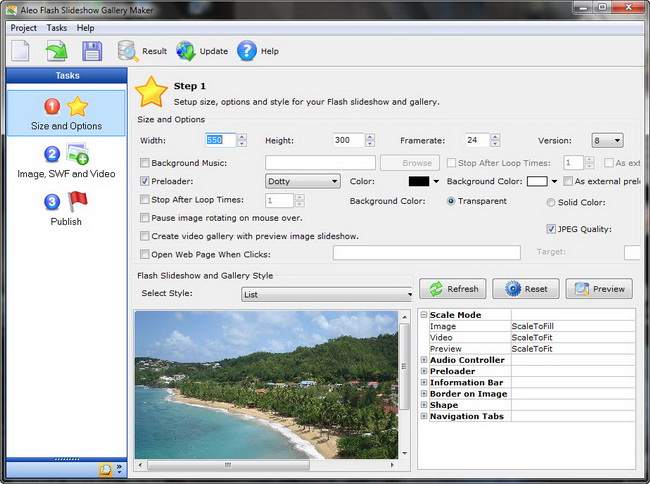Open the Preloader type dropdown showing Dotty

pos(302,181)
